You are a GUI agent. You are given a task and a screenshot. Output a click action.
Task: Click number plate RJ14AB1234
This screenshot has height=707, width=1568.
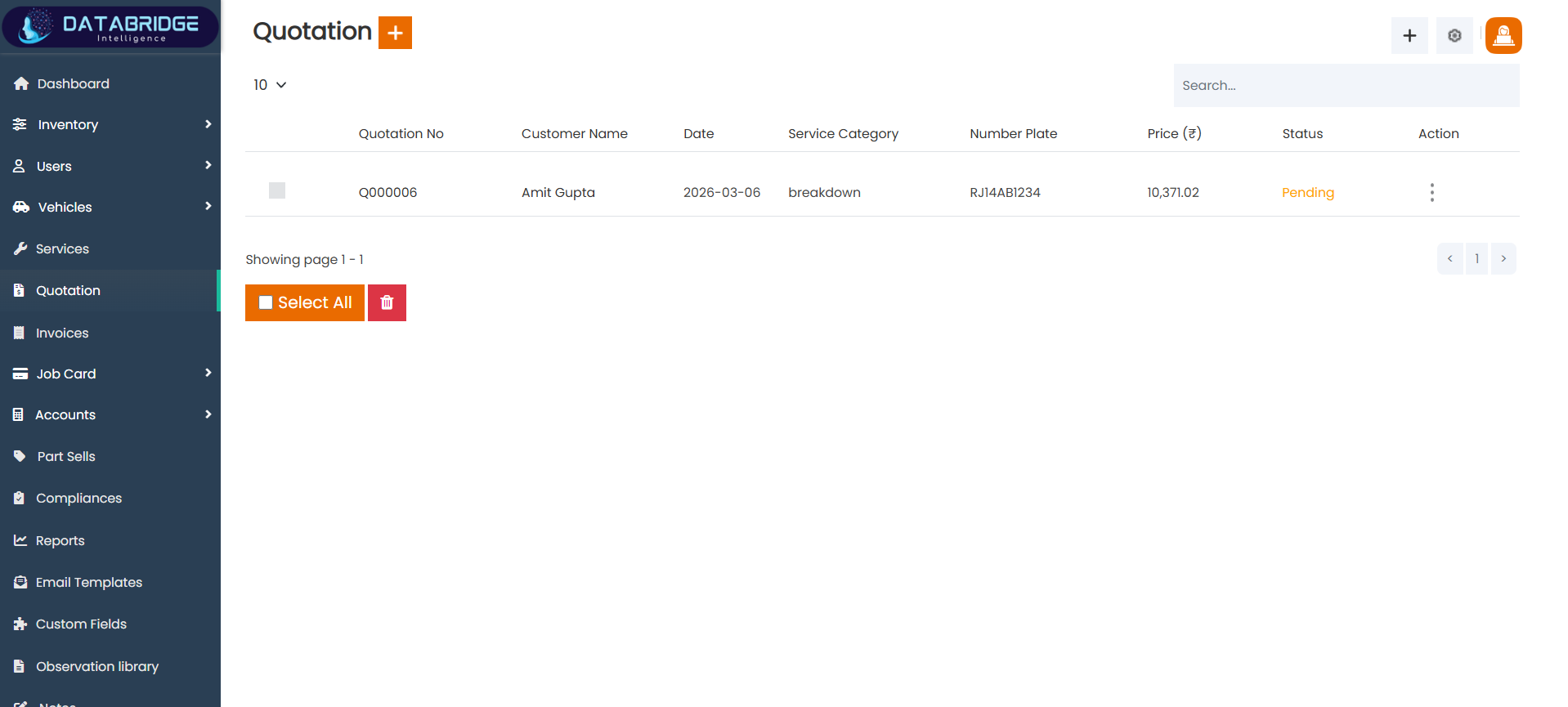pos(1005,192)
